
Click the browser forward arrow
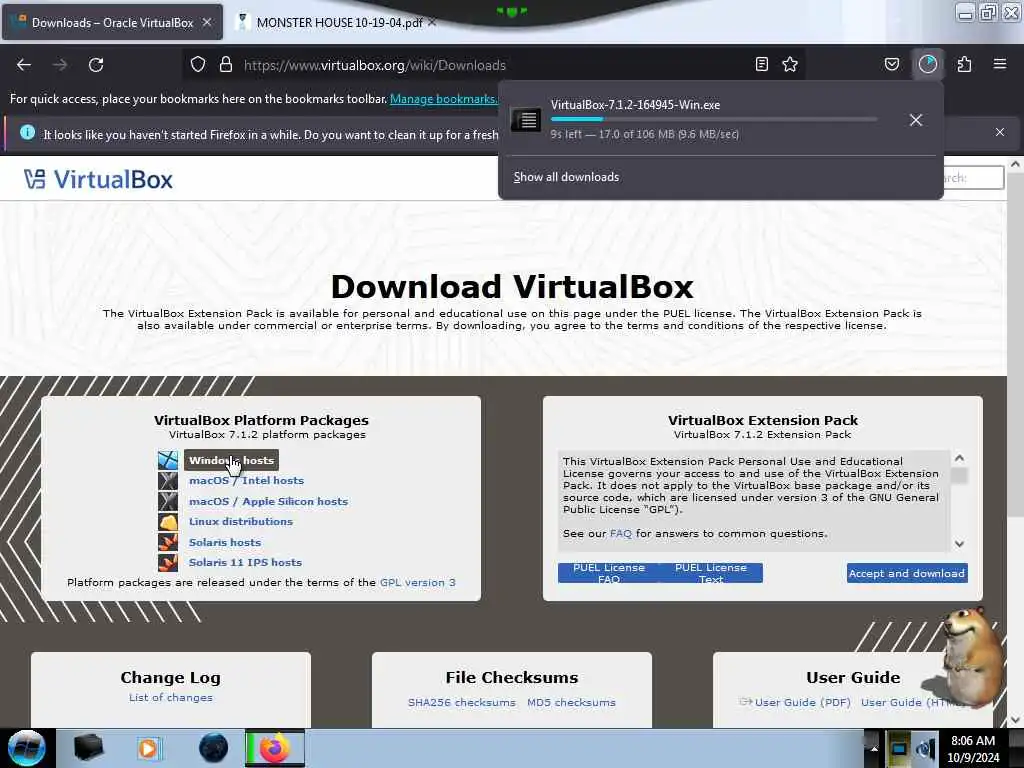tap(60, 65)
